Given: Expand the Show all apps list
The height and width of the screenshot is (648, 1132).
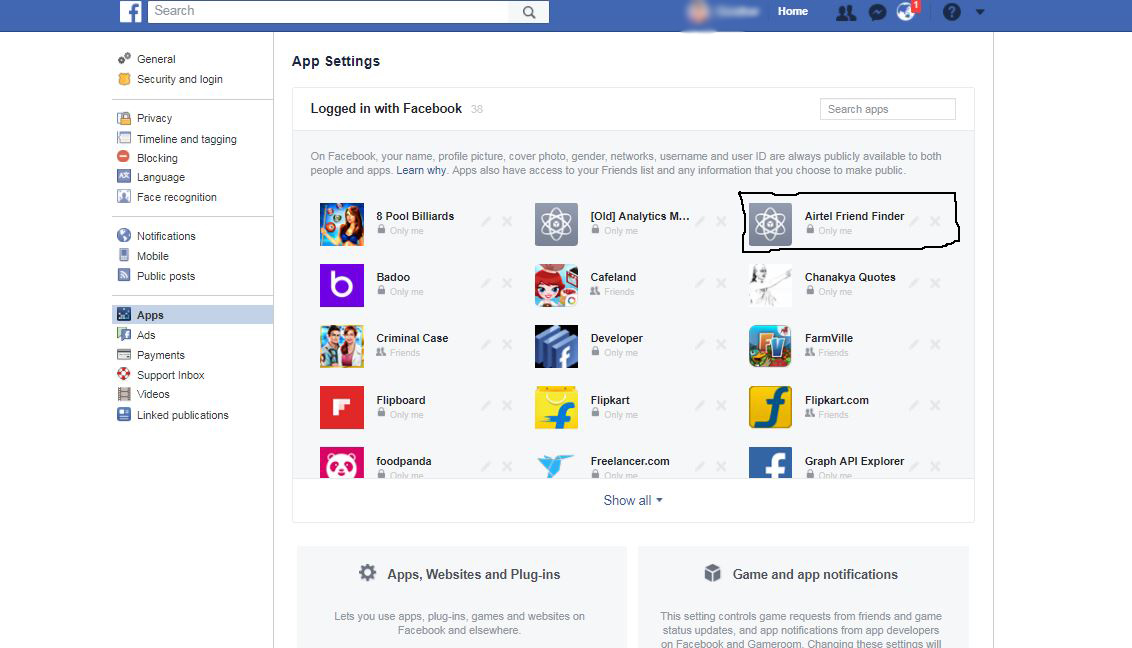Looking at the screenshot, I should coord(632,500).
